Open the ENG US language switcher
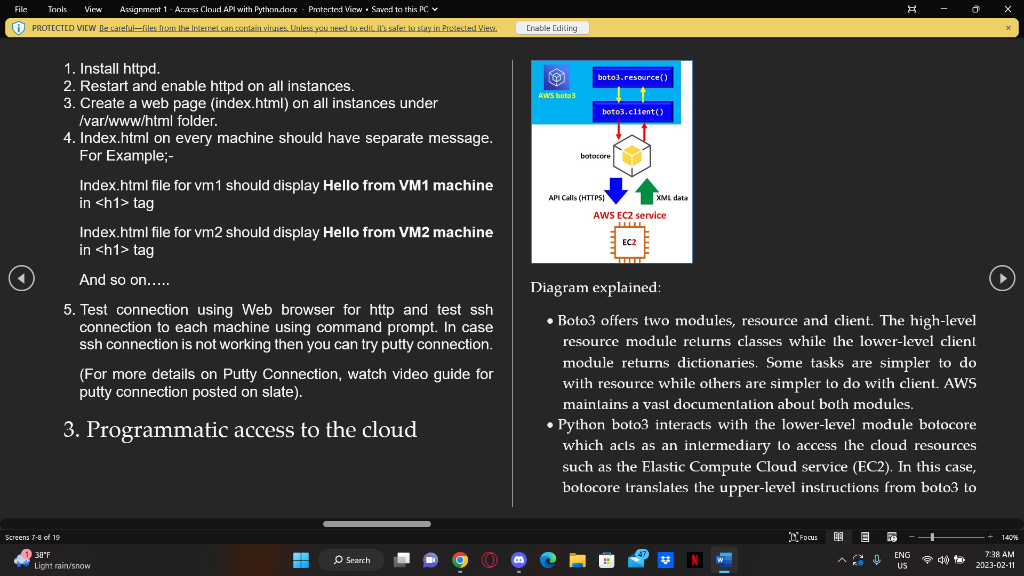This screenshot has width=1024, height=576. (x=902, y=560)
